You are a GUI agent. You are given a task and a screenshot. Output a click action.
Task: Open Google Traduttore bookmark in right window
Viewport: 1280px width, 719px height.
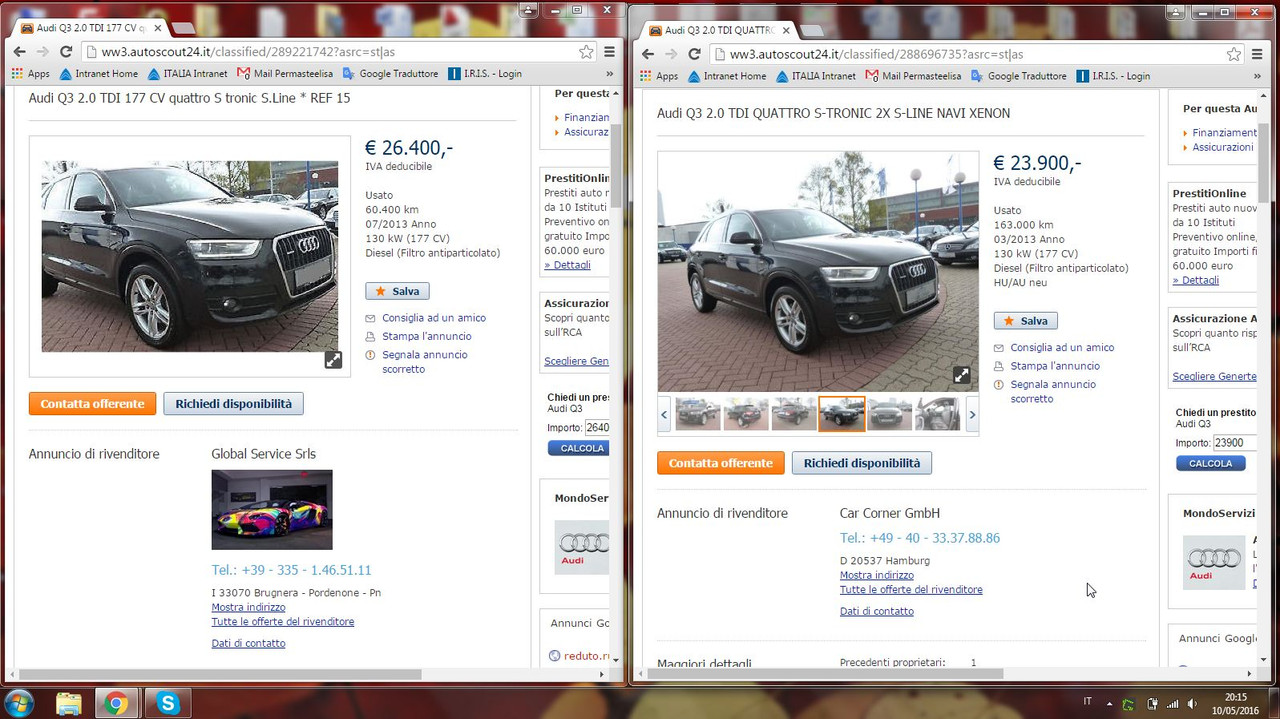1018,76
